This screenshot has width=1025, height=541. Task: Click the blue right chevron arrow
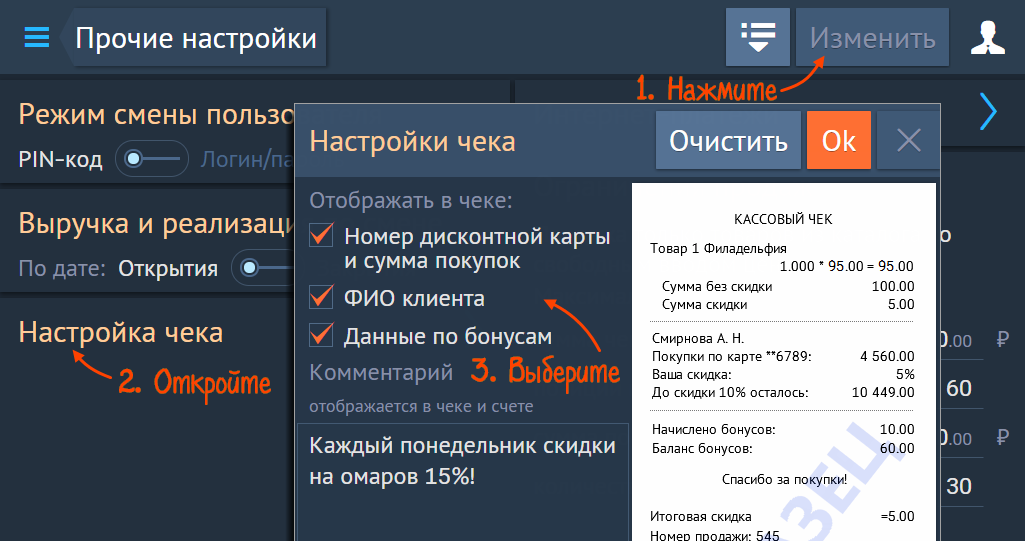[988, 111]
